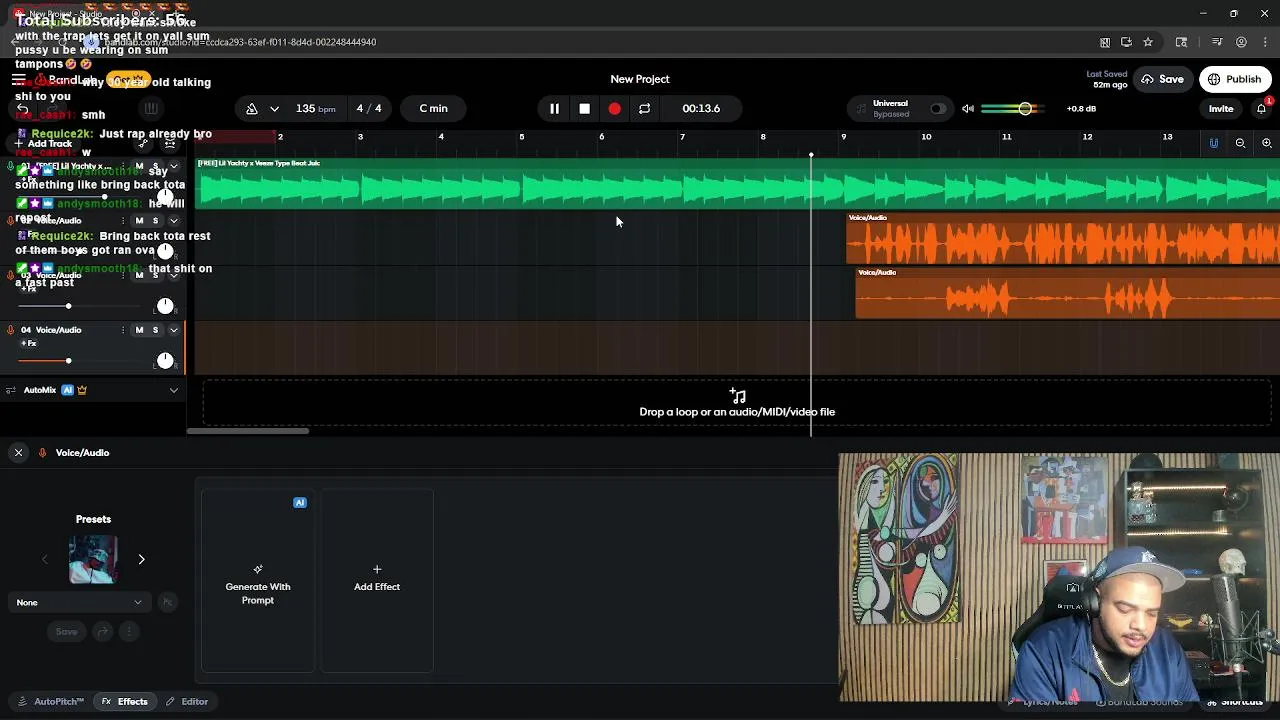This screenshot has height=720, width=1280.
Task: Adjust track 04 volume slider
Action: [x=68, y=360]
